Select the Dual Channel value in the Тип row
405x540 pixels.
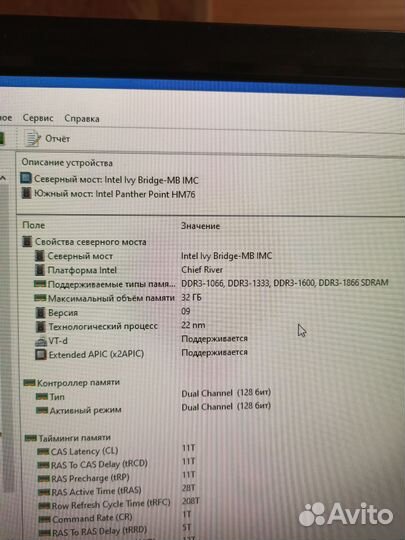tap(226, 393)
